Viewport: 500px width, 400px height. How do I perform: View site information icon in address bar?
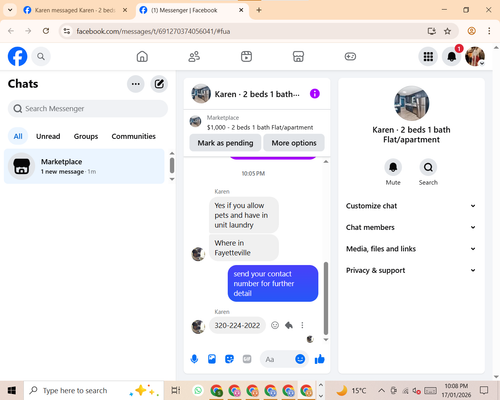[x=67, y=31]
